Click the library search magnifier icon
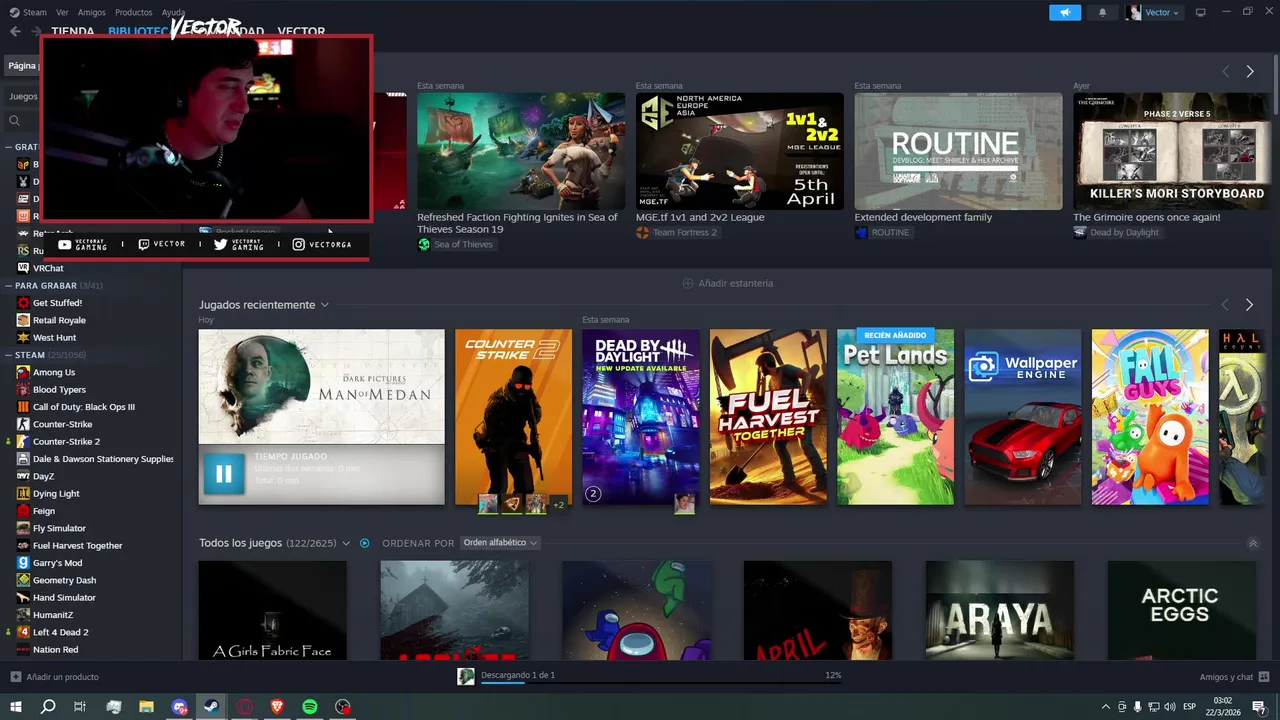The image size is (1280, 720). [15, 121]
